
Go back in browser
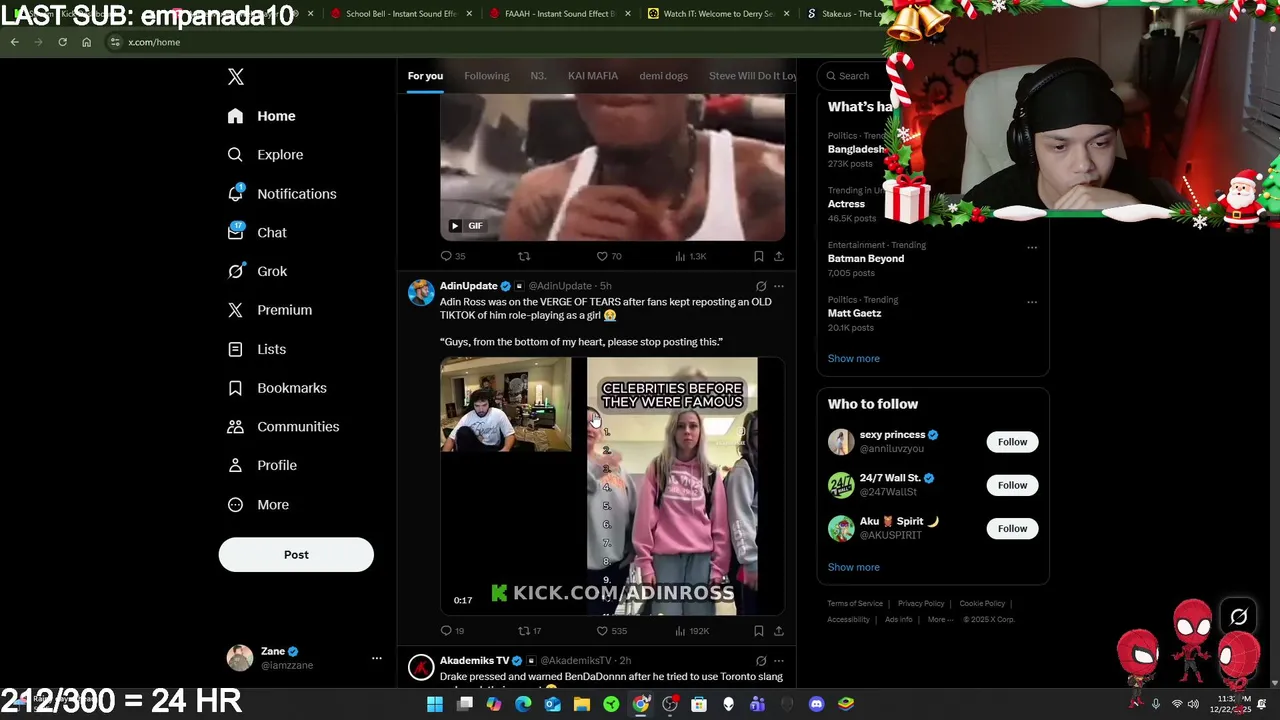[x=14, y=42]
